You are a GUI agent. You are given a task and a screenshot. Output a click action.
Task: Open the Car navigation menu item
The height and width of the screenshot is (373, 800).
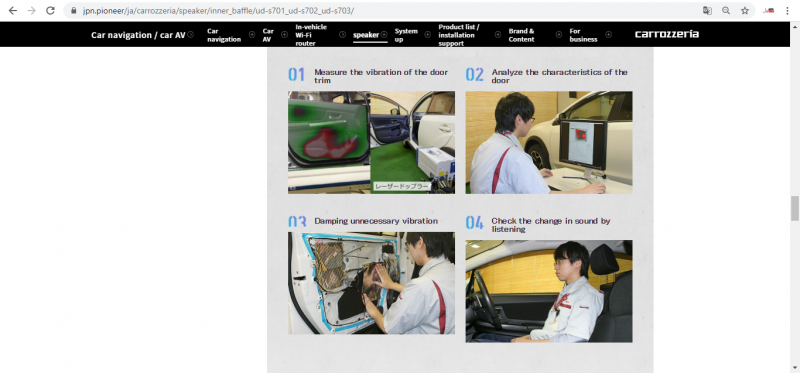(x=224, y=35)
